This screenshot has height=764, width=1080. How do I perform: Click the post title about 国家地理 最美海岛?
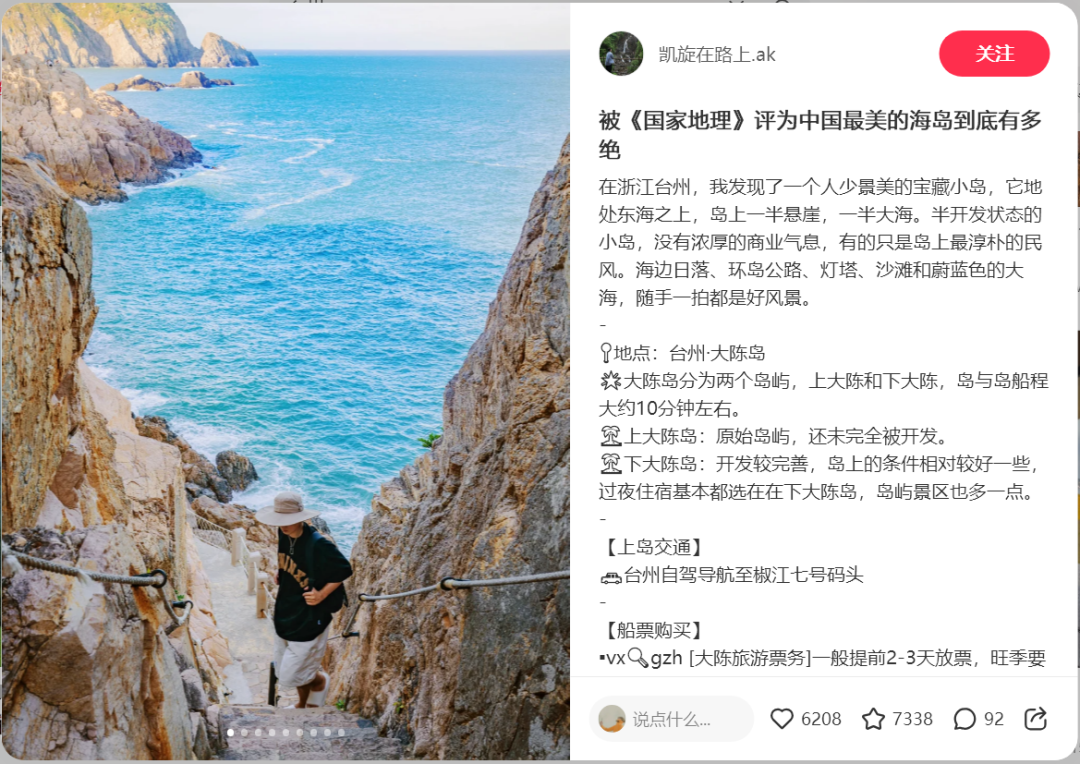pos(820,134)
